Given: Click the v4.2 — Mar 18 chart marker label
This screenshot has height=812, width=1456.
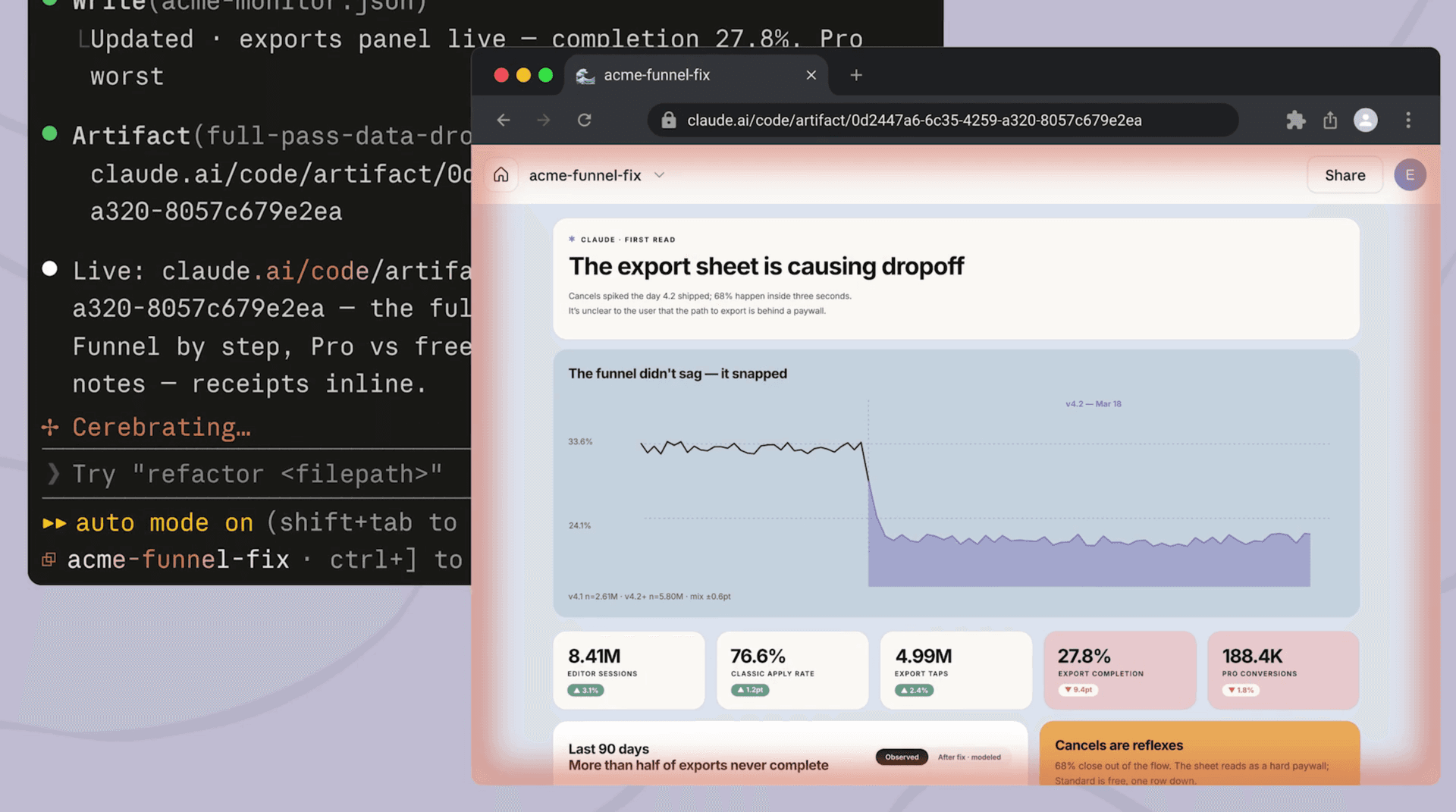Looking at the screenshot, I should coord(1093,404).
